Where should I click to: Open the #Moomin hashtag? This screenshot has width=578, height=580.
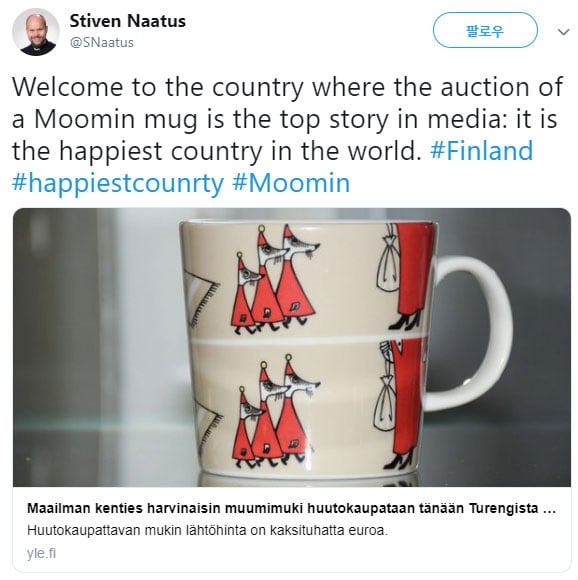click(x=291, y=183)
